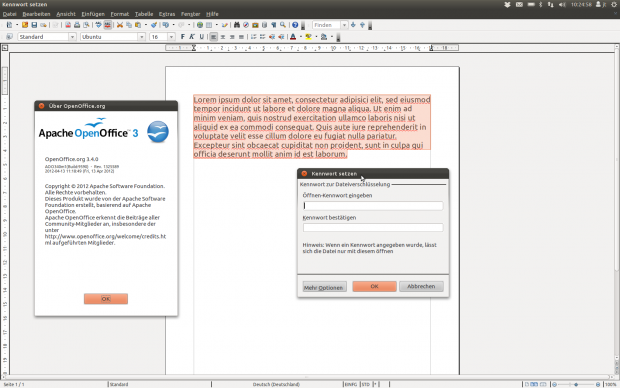Open the Einfügen menu

pyautogui.click(x=93, y=14)
